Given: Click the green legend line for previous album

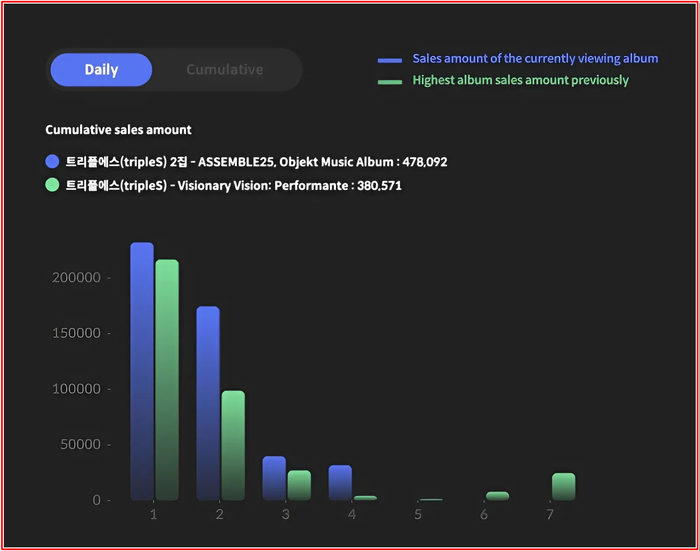Looking at the screenshot, I should 390,82.
